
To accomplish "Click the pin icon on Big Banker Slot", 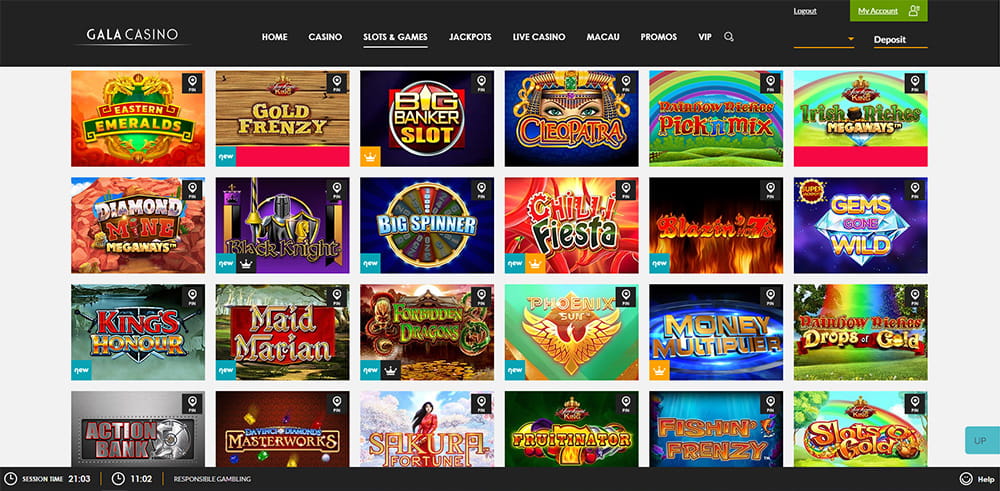I will (x=481, y=84).
